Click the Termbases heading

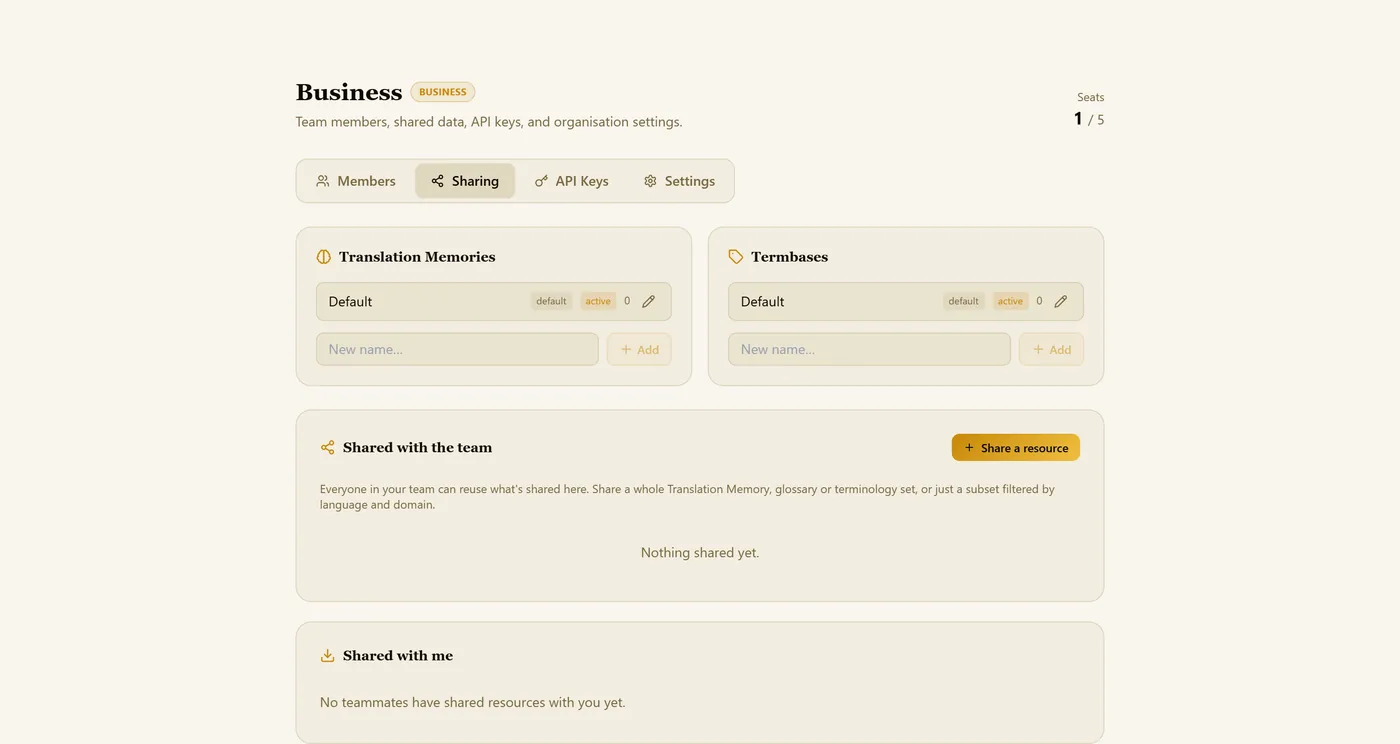pyautogui.click(x=790, y=257)
